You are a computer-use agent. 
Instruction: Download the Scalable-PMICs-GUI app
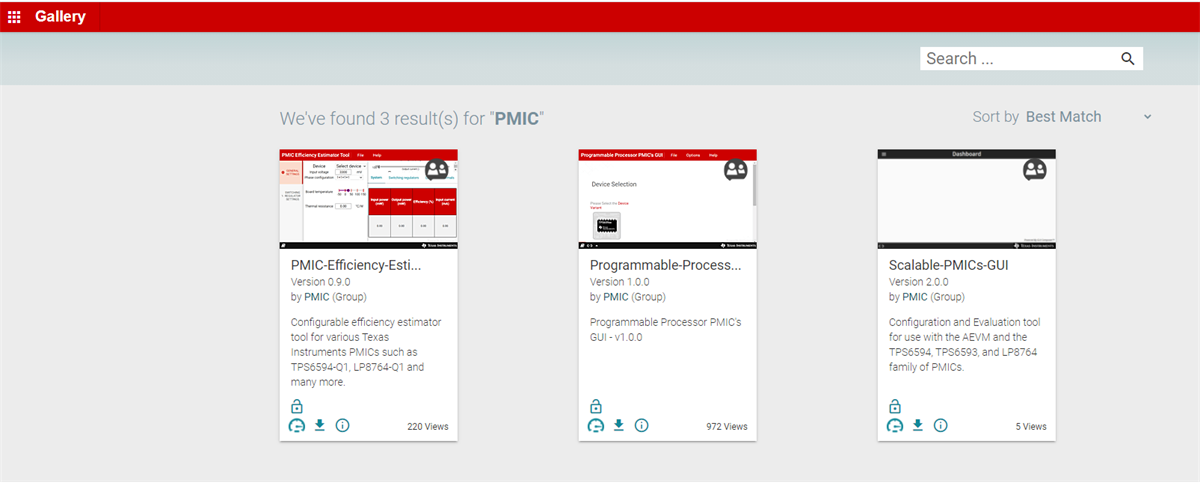[917, 425]
